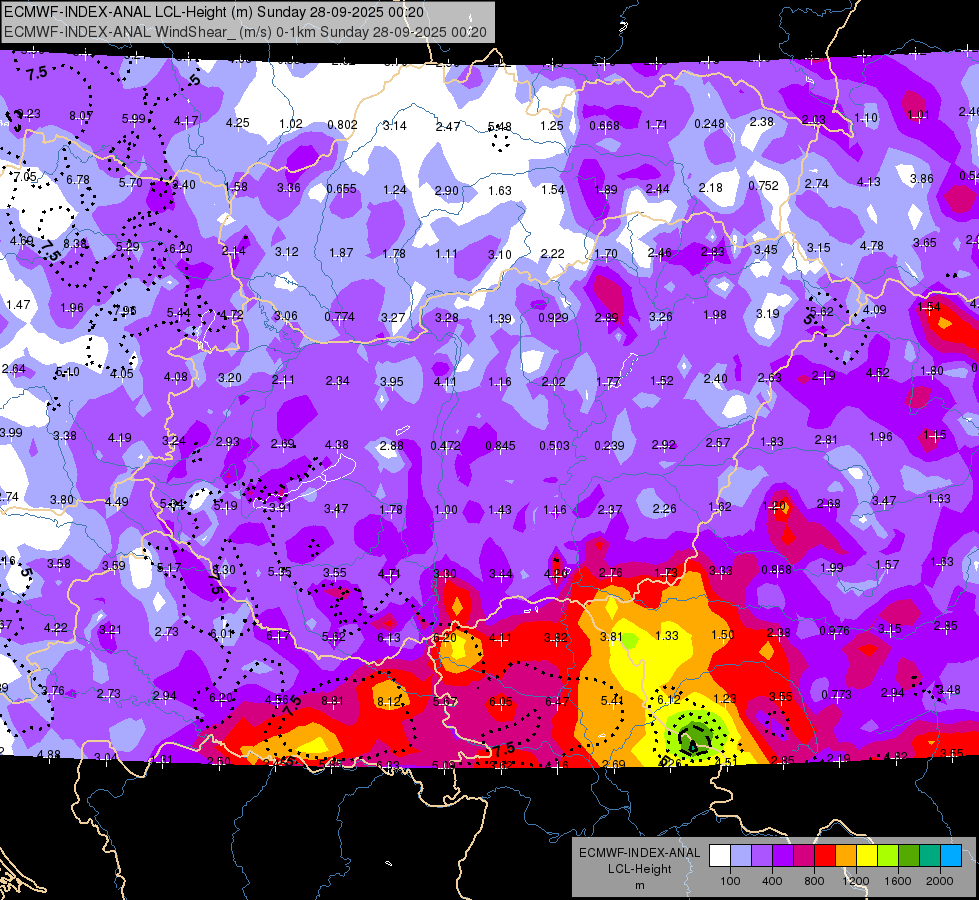Screen dimensions: 979x900
Task: Click wind shear value 4.38
Action: coord(337,445)
